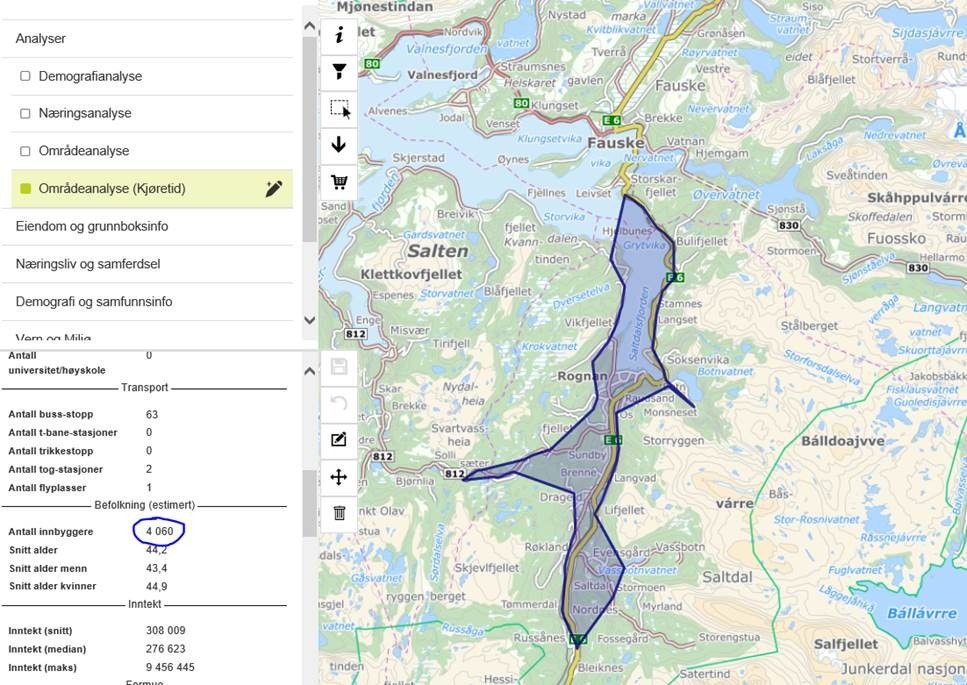The width and height of the screenshot is (967, 685).
Task: Enable the Områdeanalyse checkbox
Action: click(25, 150)
